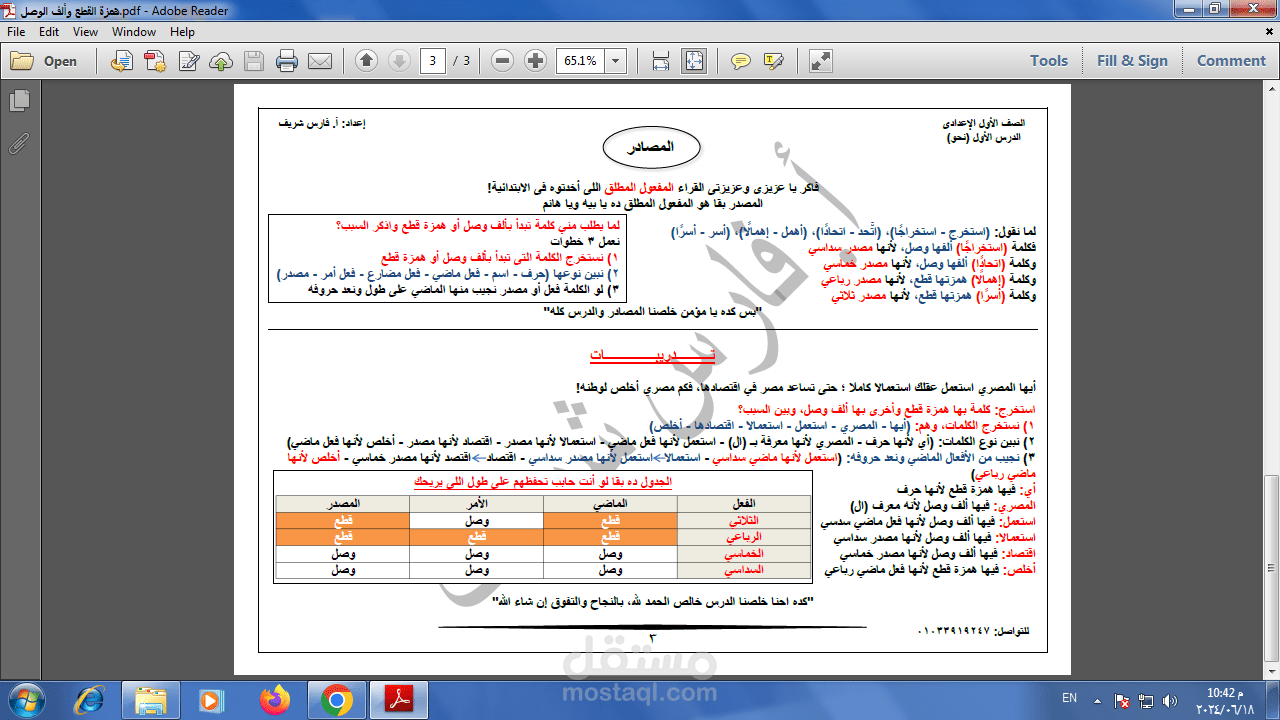Click the volume speaker tray icon

(x=1171, y=699)
